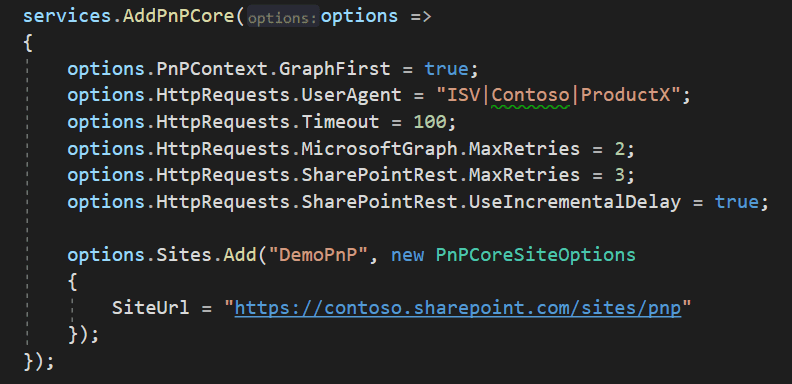Click the PnPContext identifier
Viewport: 792px width, 384px height.
click(212, 69)
